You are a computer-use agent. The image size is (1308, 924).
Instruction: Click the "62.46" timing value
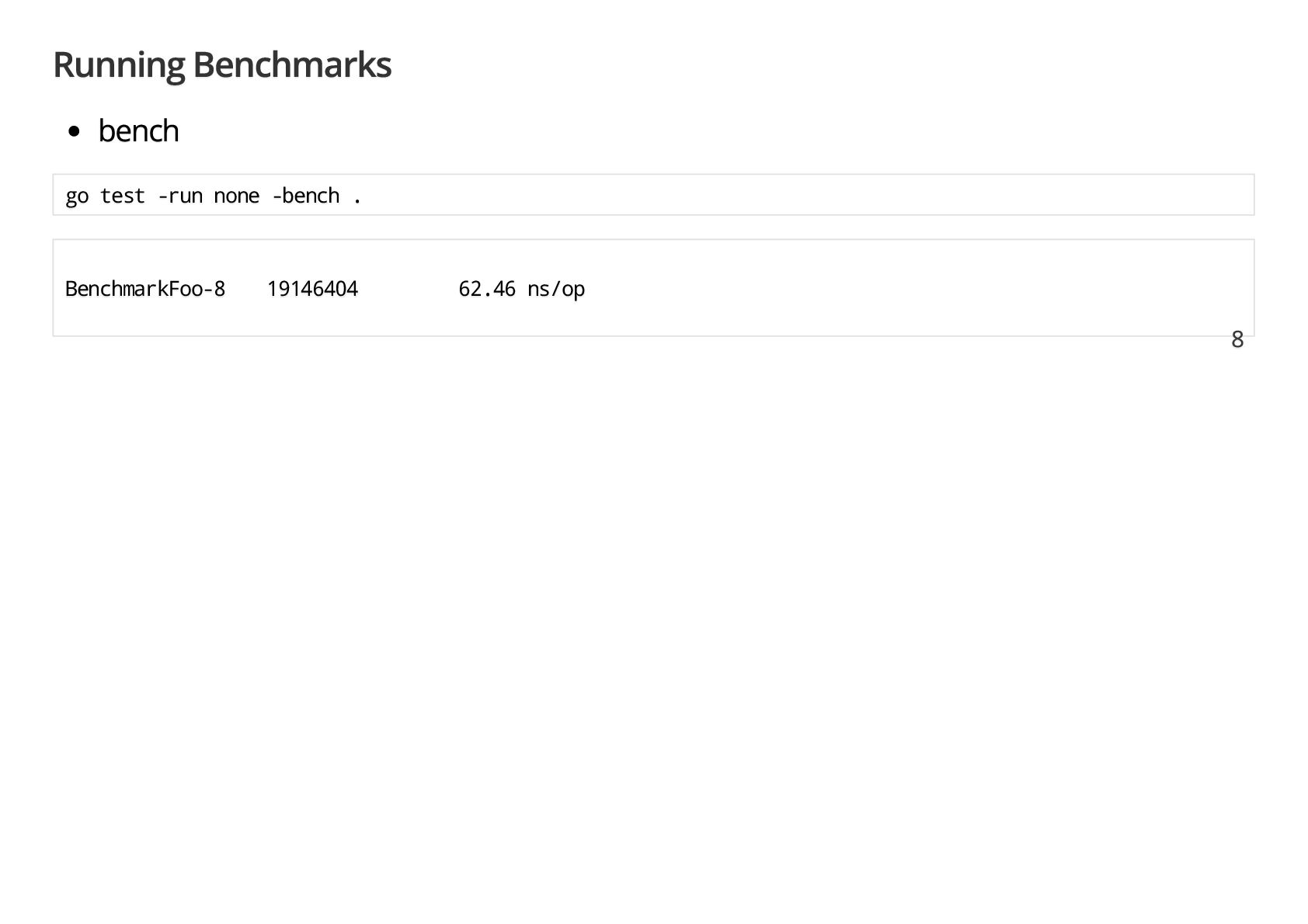[x=487, y=289]
